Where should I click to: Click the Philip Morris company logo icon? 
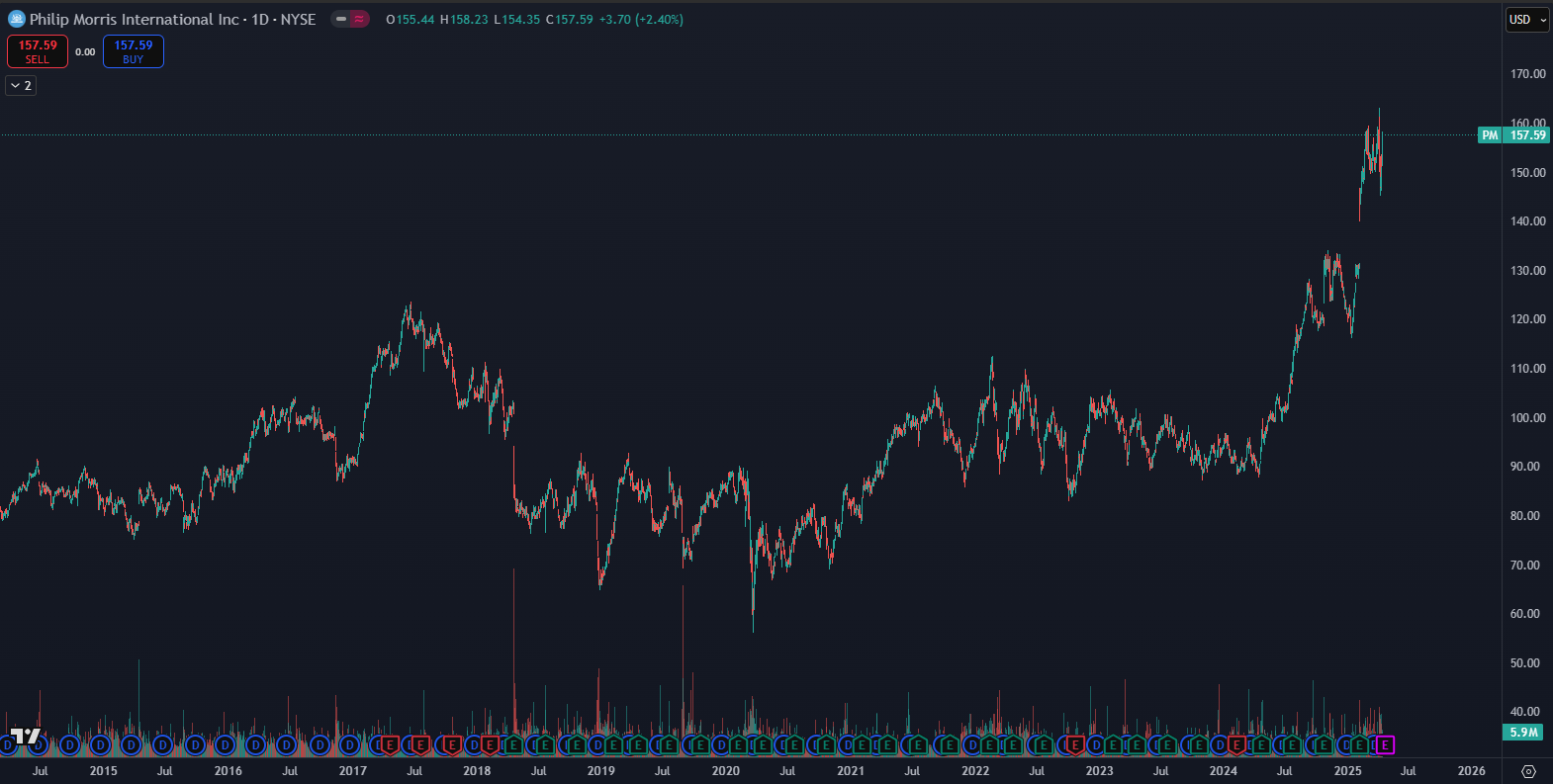(16, 19)
